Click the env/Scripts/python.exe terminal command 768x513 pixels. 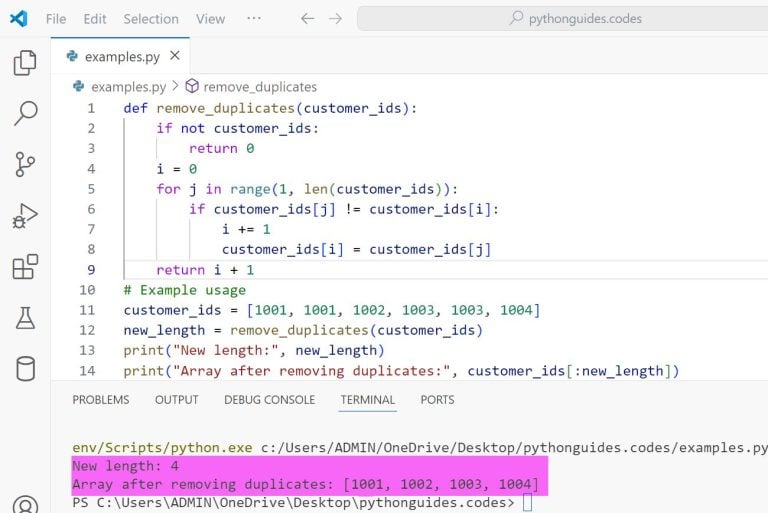(162, 447)
